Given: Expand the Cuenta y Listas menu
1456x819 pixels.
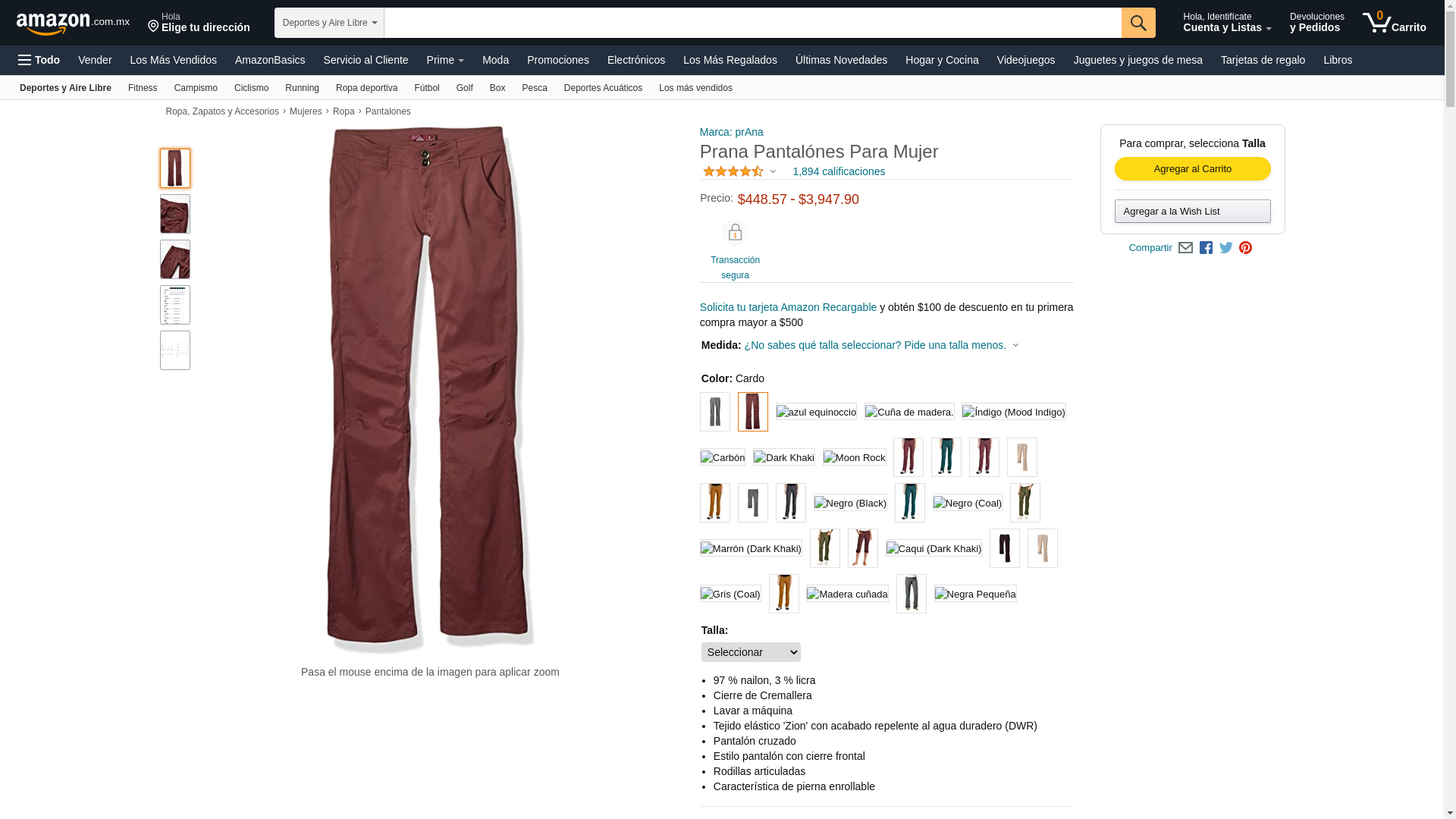Looking at the screenshot, I should click(1227, 23).
